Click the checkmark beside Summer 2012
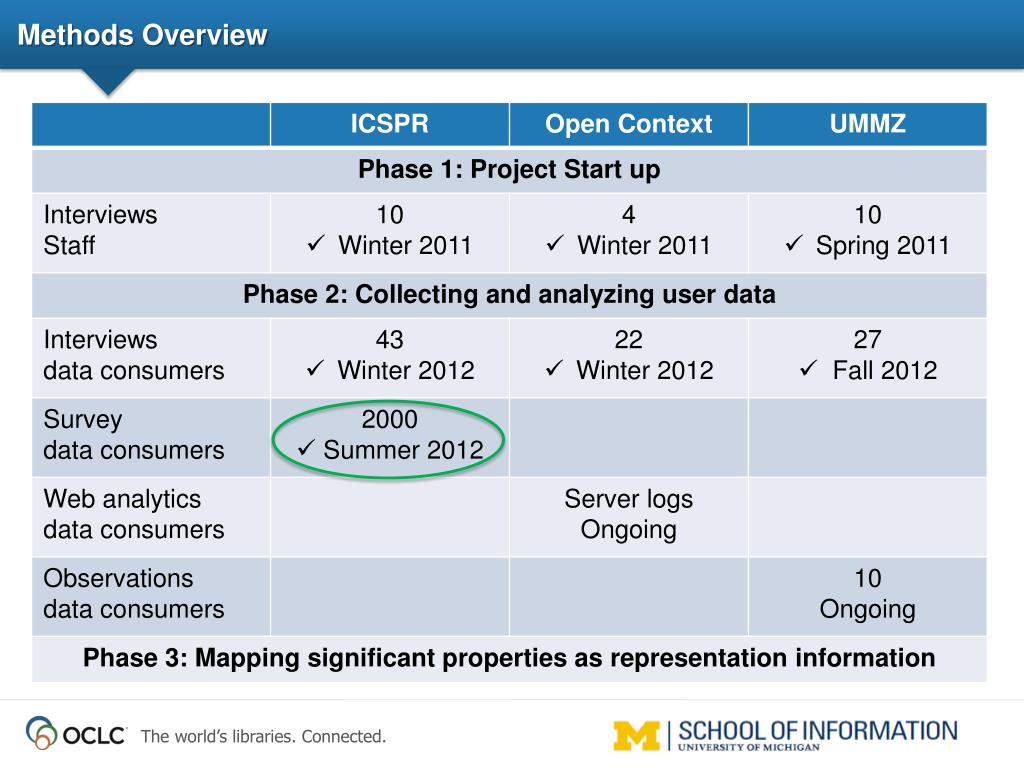The image size is (1024, 768). [x=306, y=448]
